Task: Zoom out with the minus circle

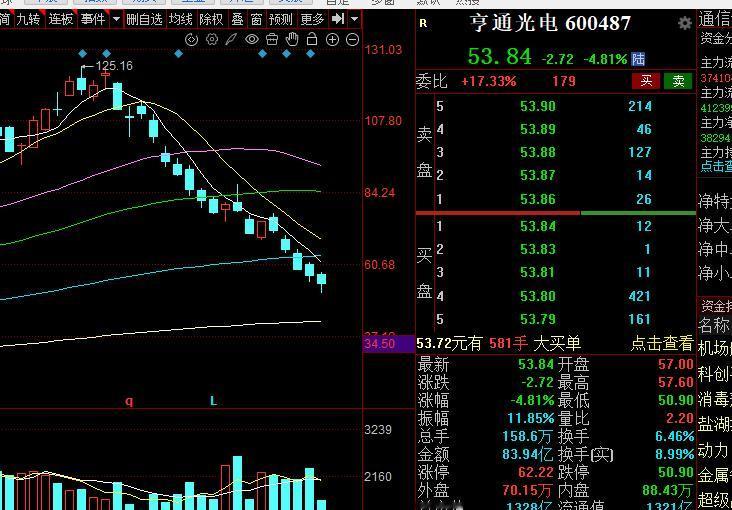Action: 352,40
